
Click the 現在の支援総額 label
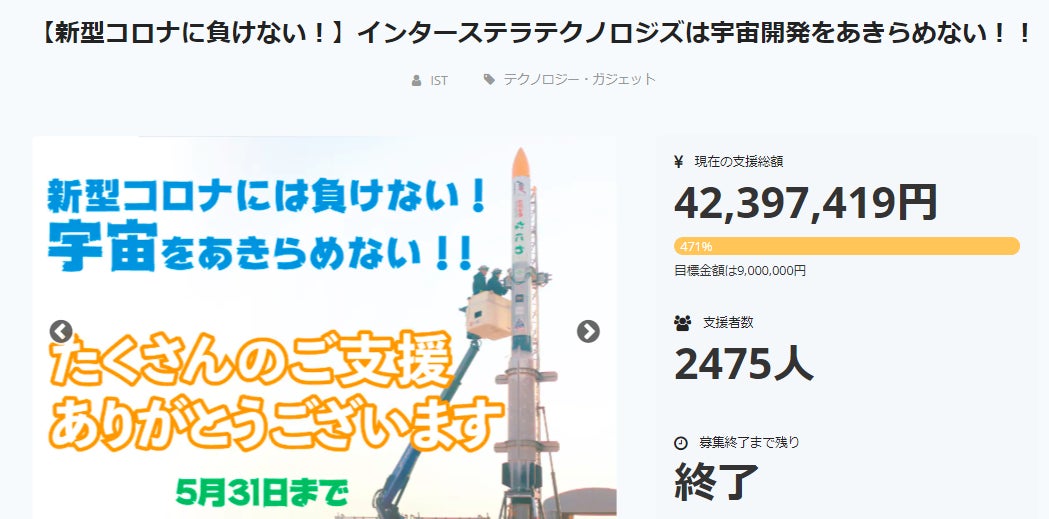(x=739, y=161)
